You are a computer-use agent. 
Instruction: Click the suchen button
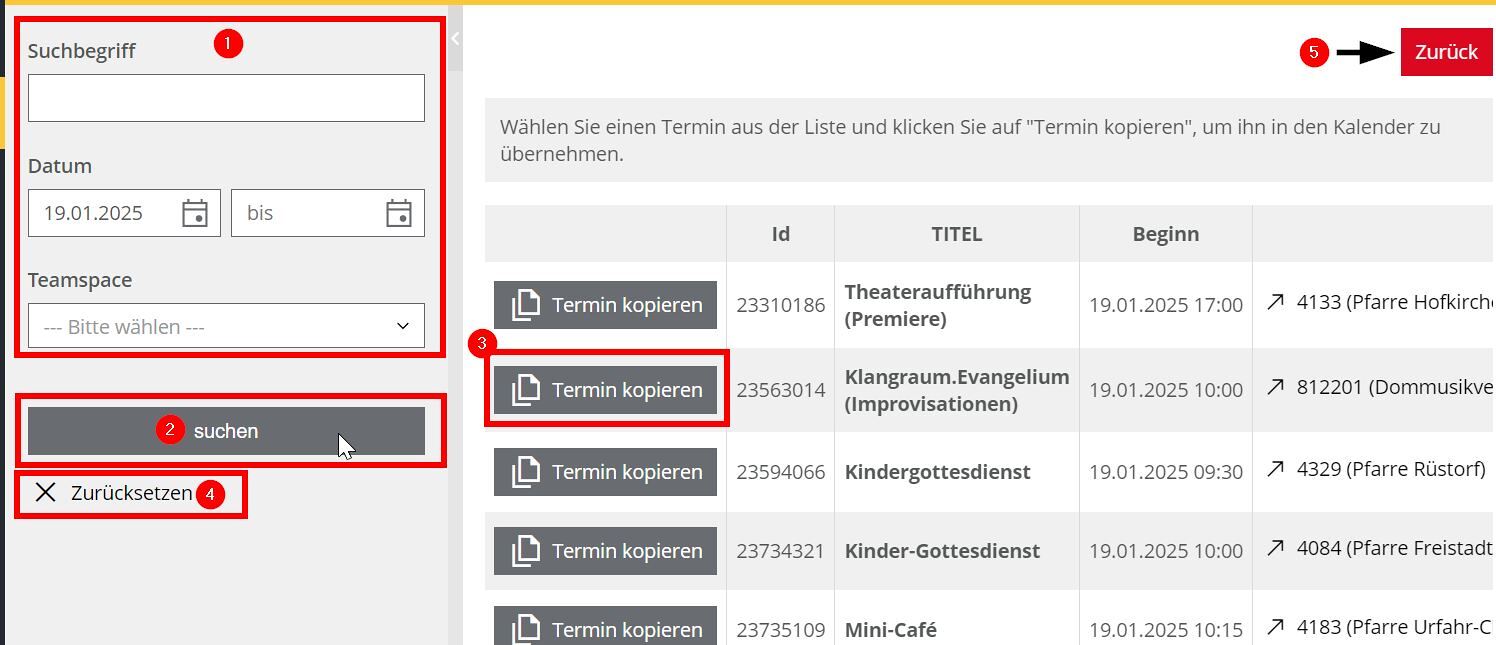[226, 430]
